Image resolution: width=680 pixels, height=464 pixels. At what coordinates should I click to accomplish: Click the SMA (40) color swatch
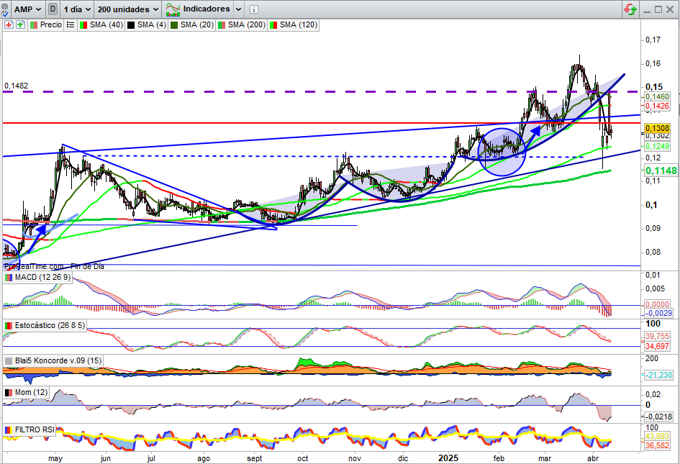(x=83, y=25)
